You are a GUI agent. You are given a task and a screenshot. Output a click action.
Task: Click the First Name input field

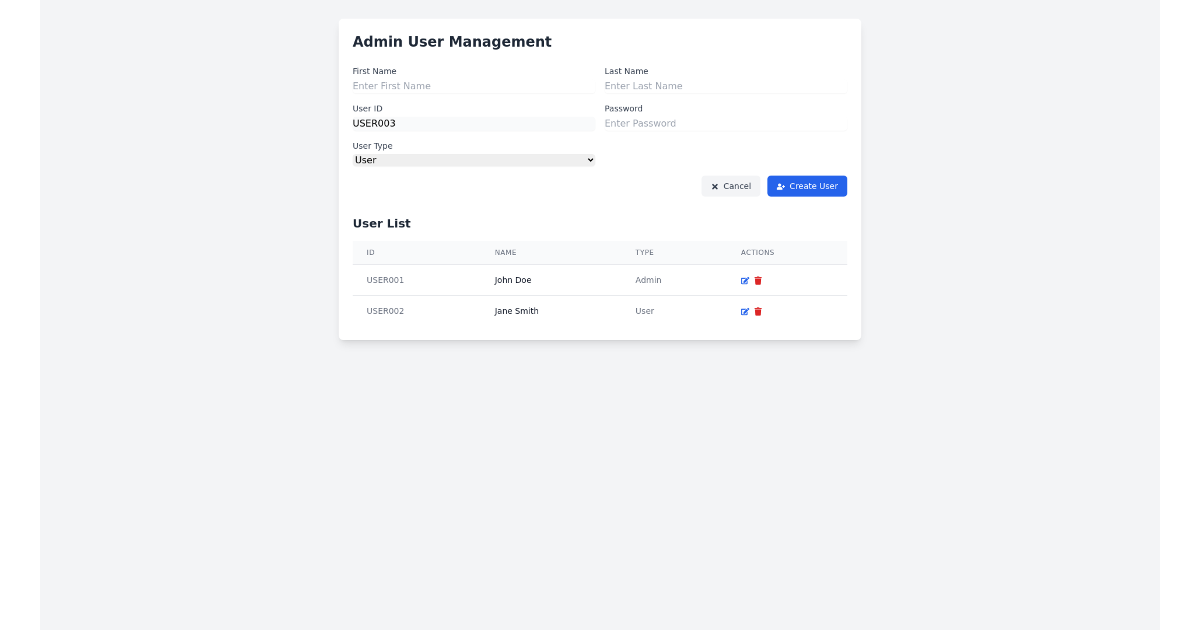473,86
